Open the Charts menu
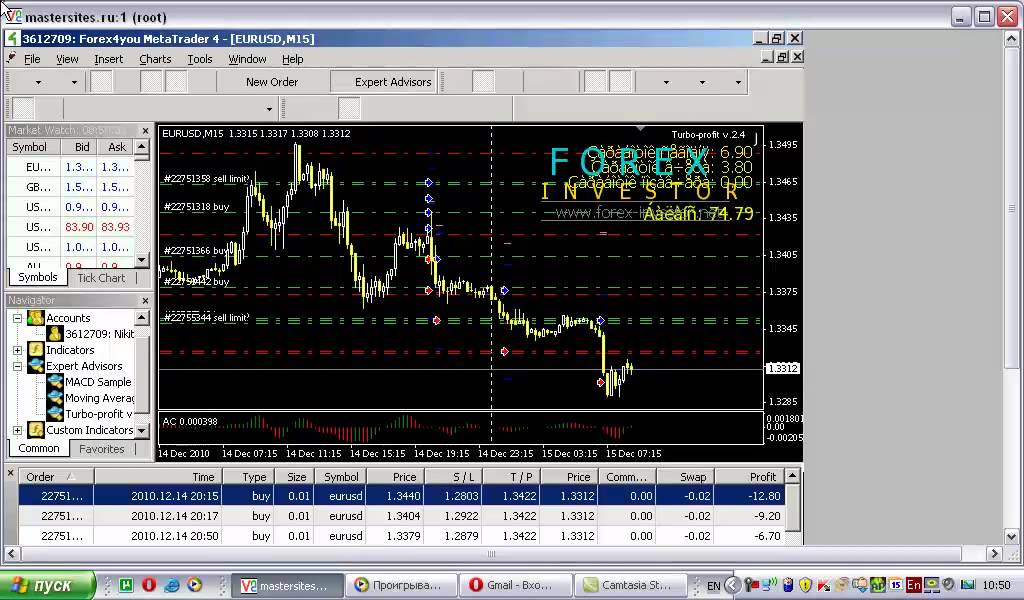 (x=155, y=59)
